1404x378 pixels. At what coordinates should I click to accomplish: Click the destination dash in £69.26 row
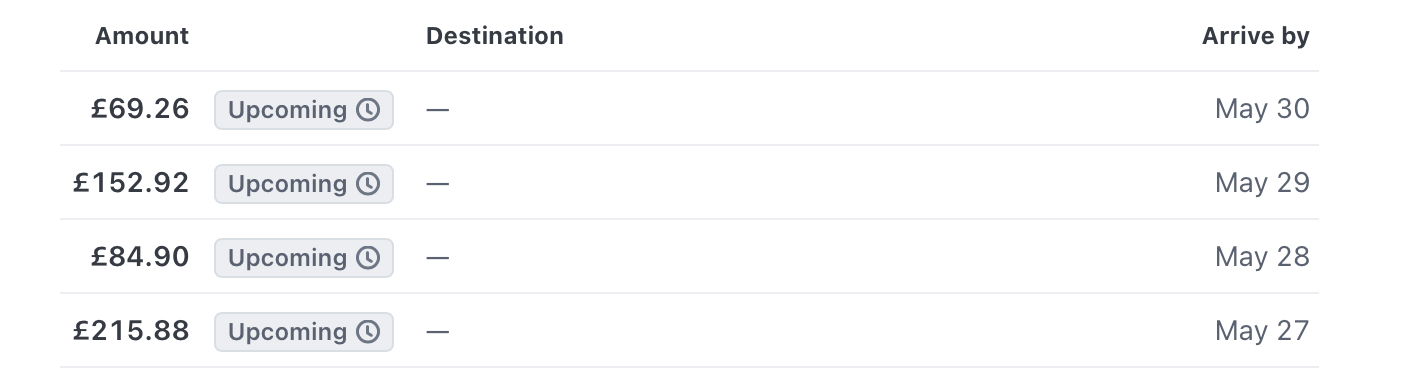tap(438, 110)
